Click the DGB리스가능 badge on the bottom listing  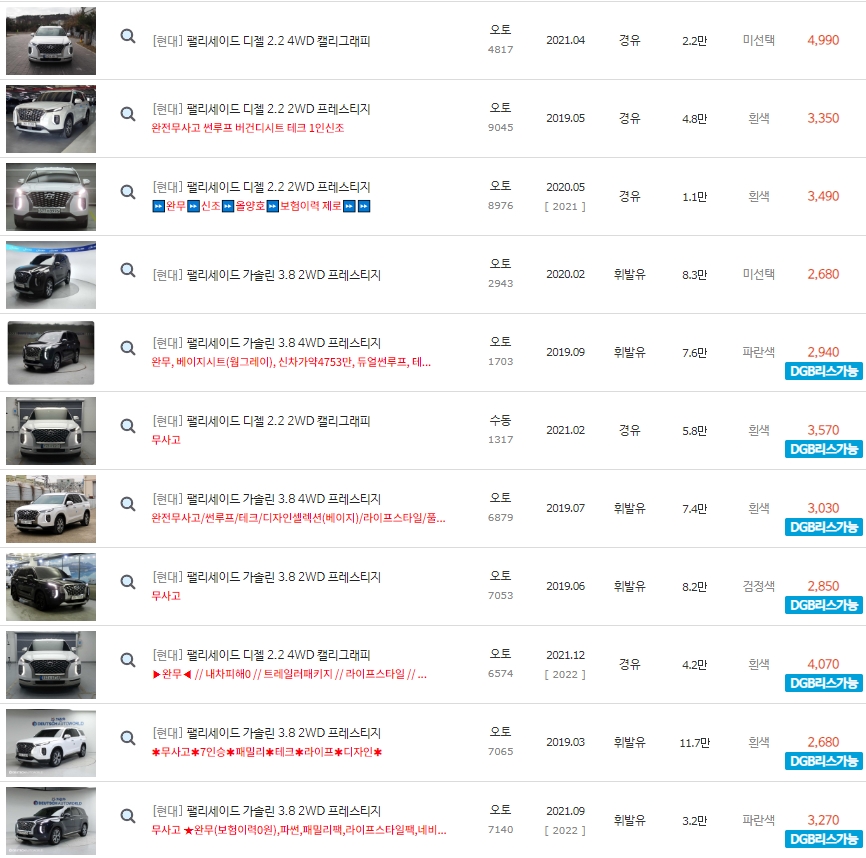point(823,841)
